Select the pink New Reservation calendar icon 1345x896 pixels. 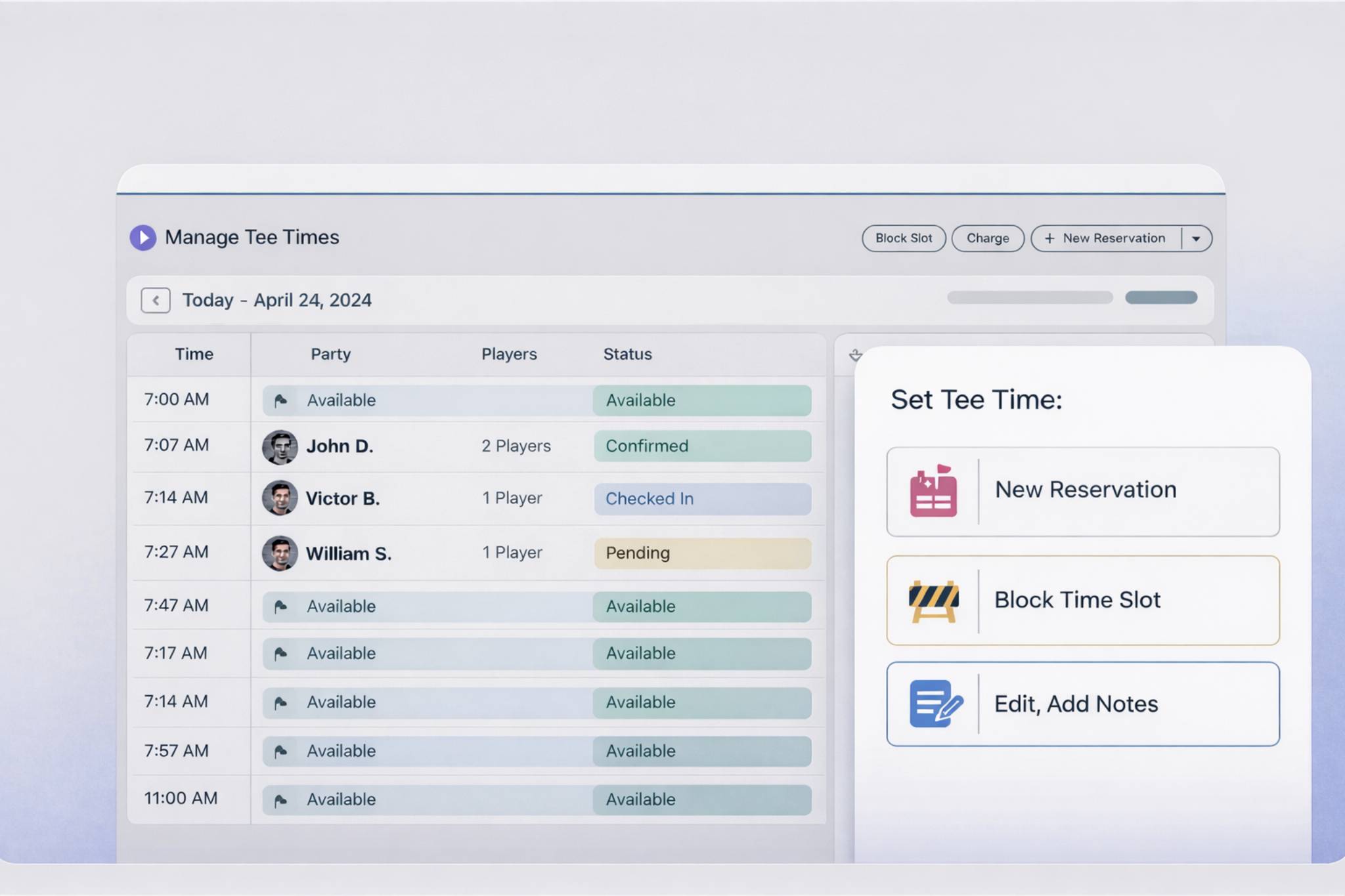pyautogui.click(x=935, y=492)
